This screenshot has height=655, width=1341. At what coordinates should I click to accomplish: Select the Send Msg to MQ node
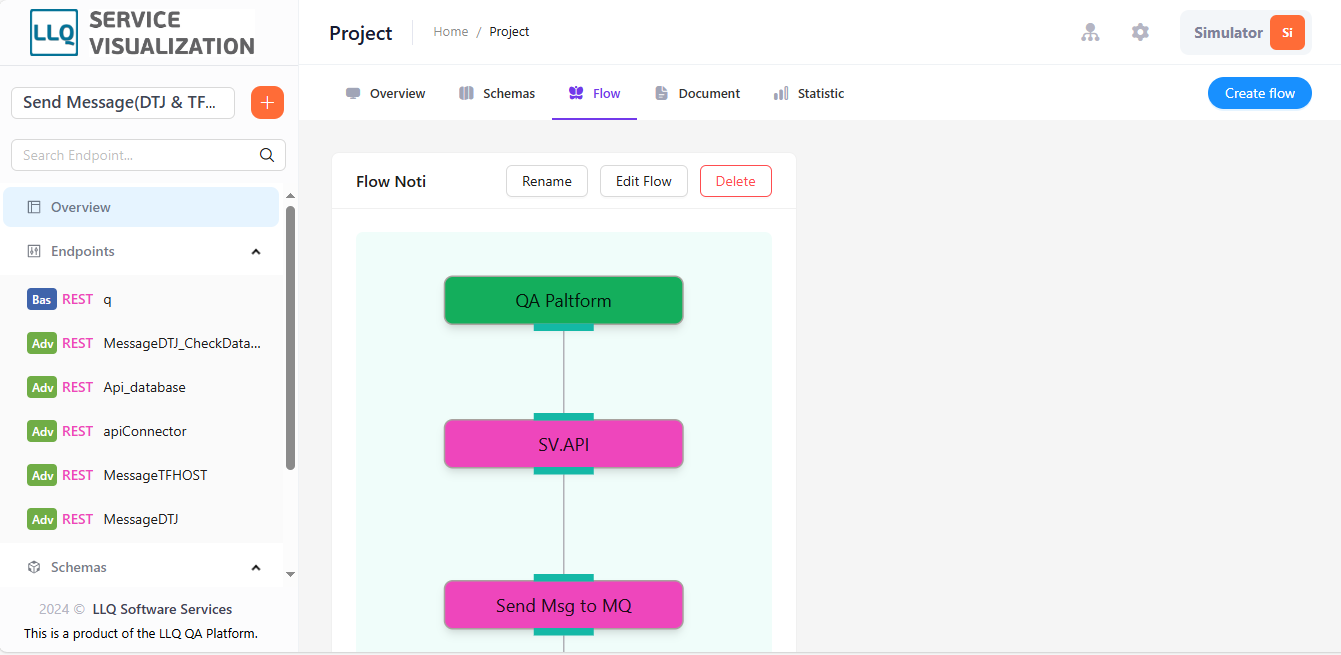564,605
